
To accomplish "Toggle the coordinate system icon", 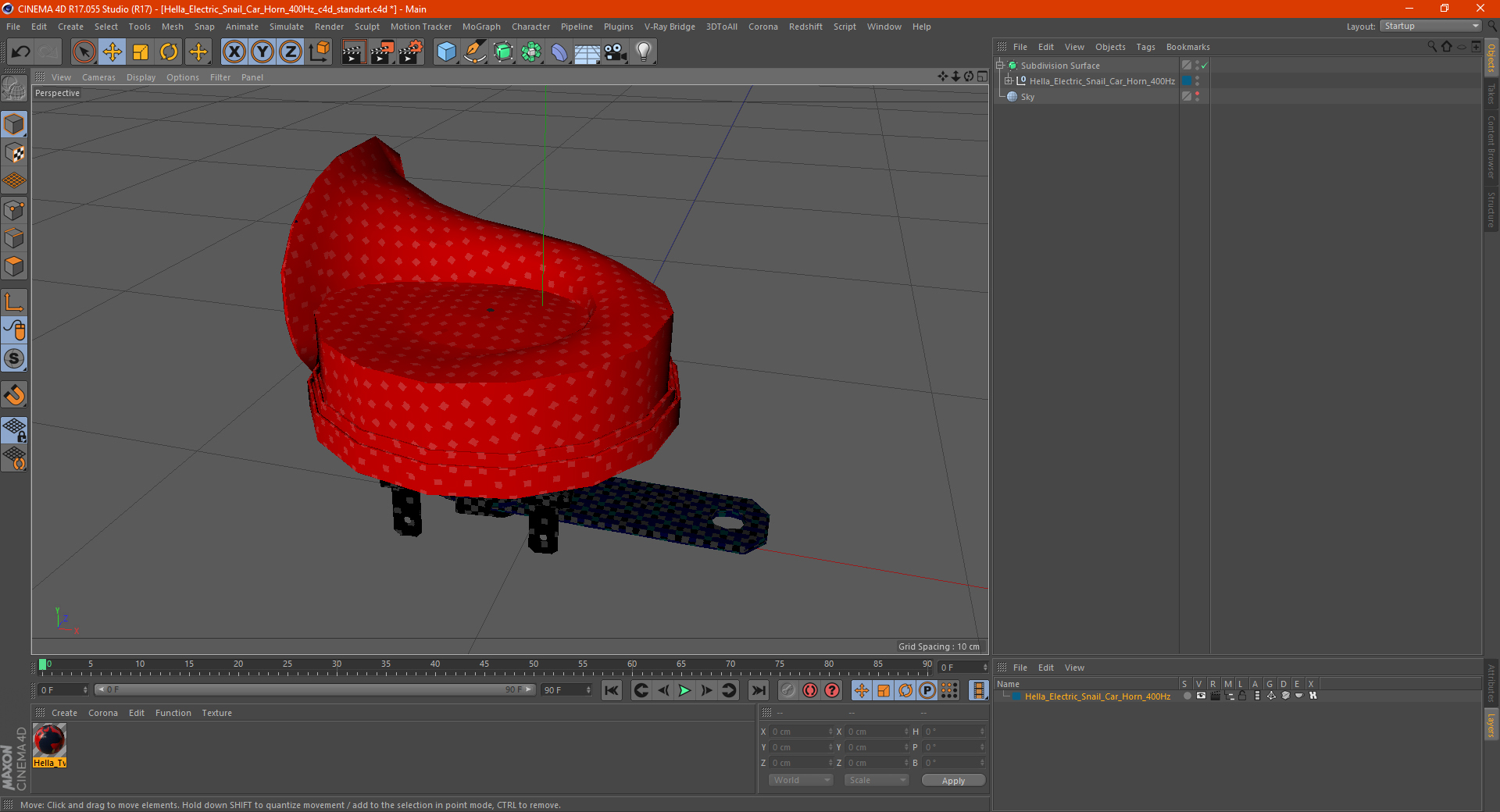I will [x=319, y=52].
